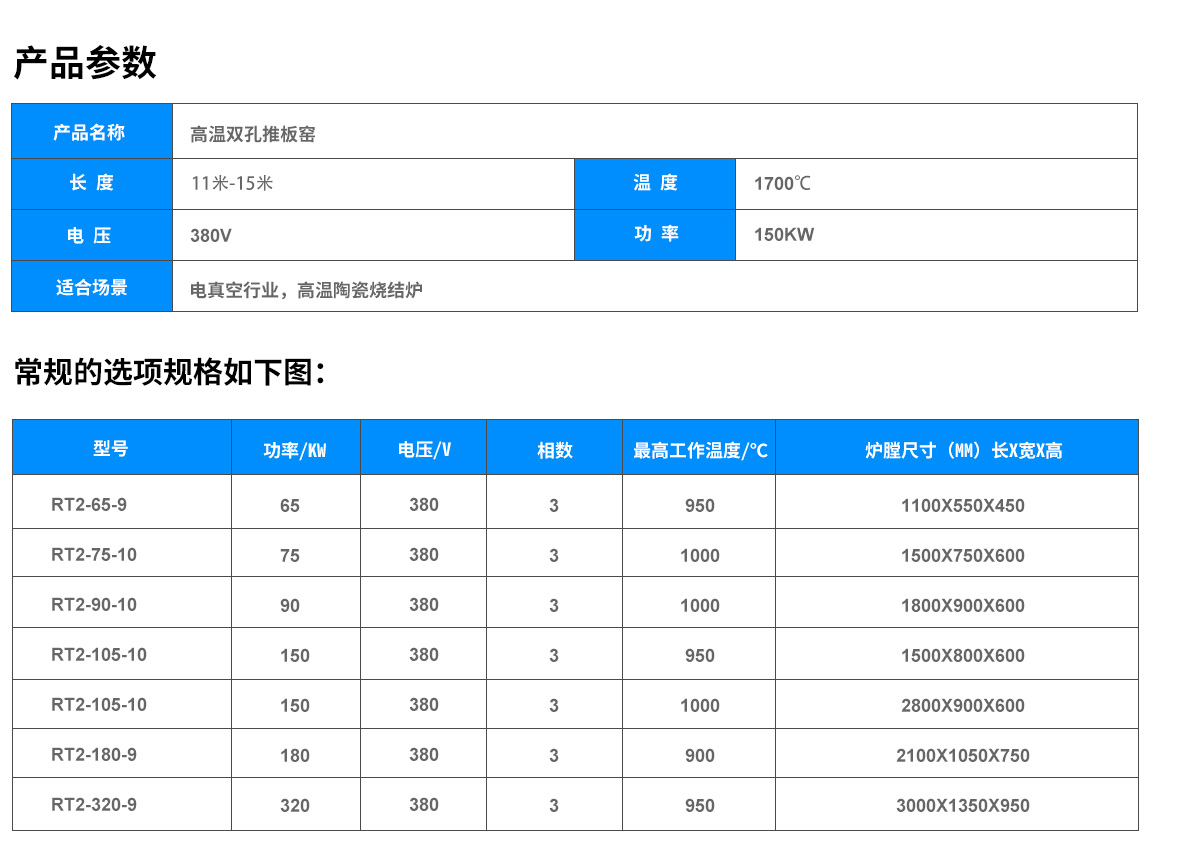1200x853 pixels.
Task: Select the RT2-65-9 model cell
Action: (x=89, y=504)
